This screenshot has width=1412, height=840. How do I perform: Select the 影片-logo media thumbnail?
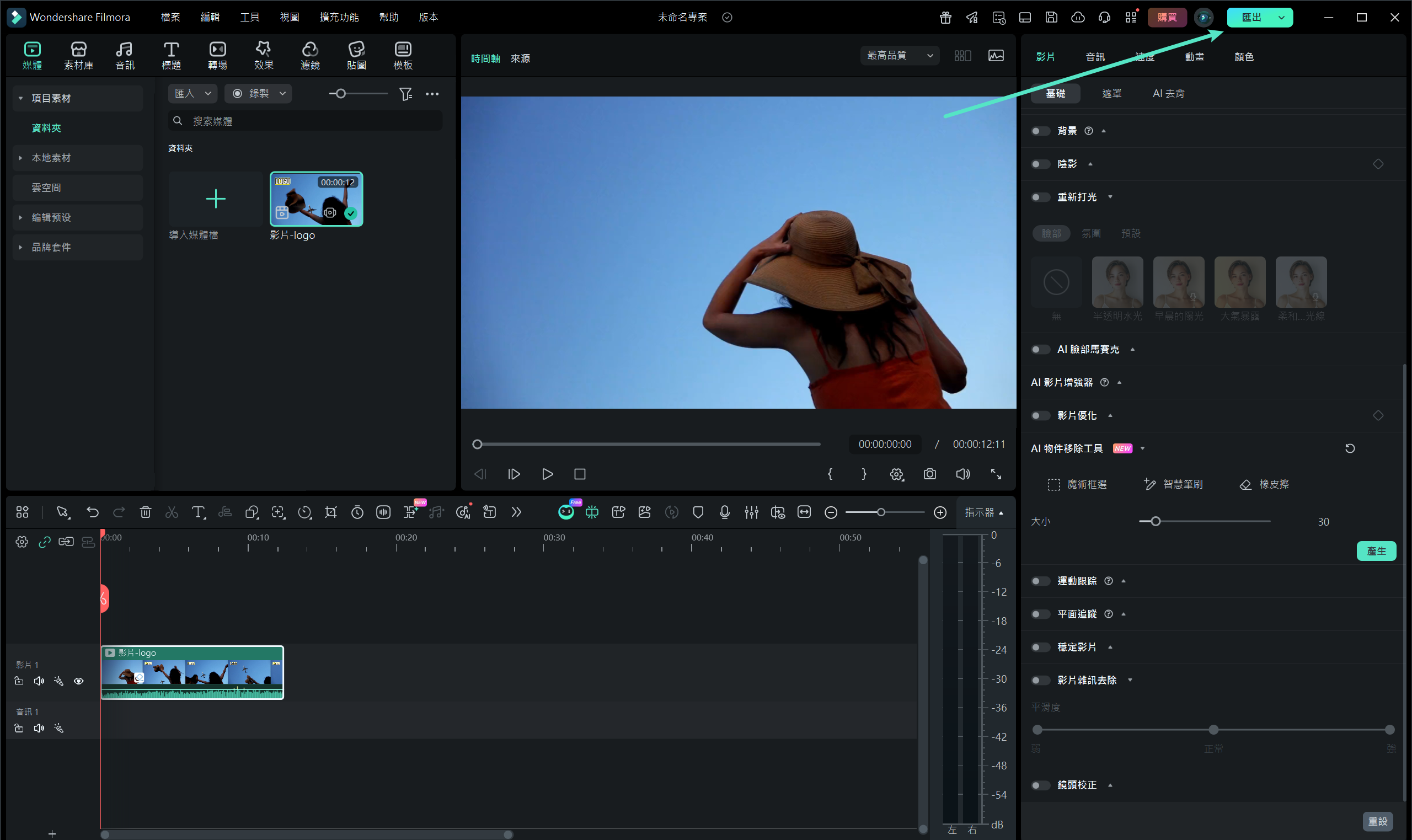[x=316, y=199]
